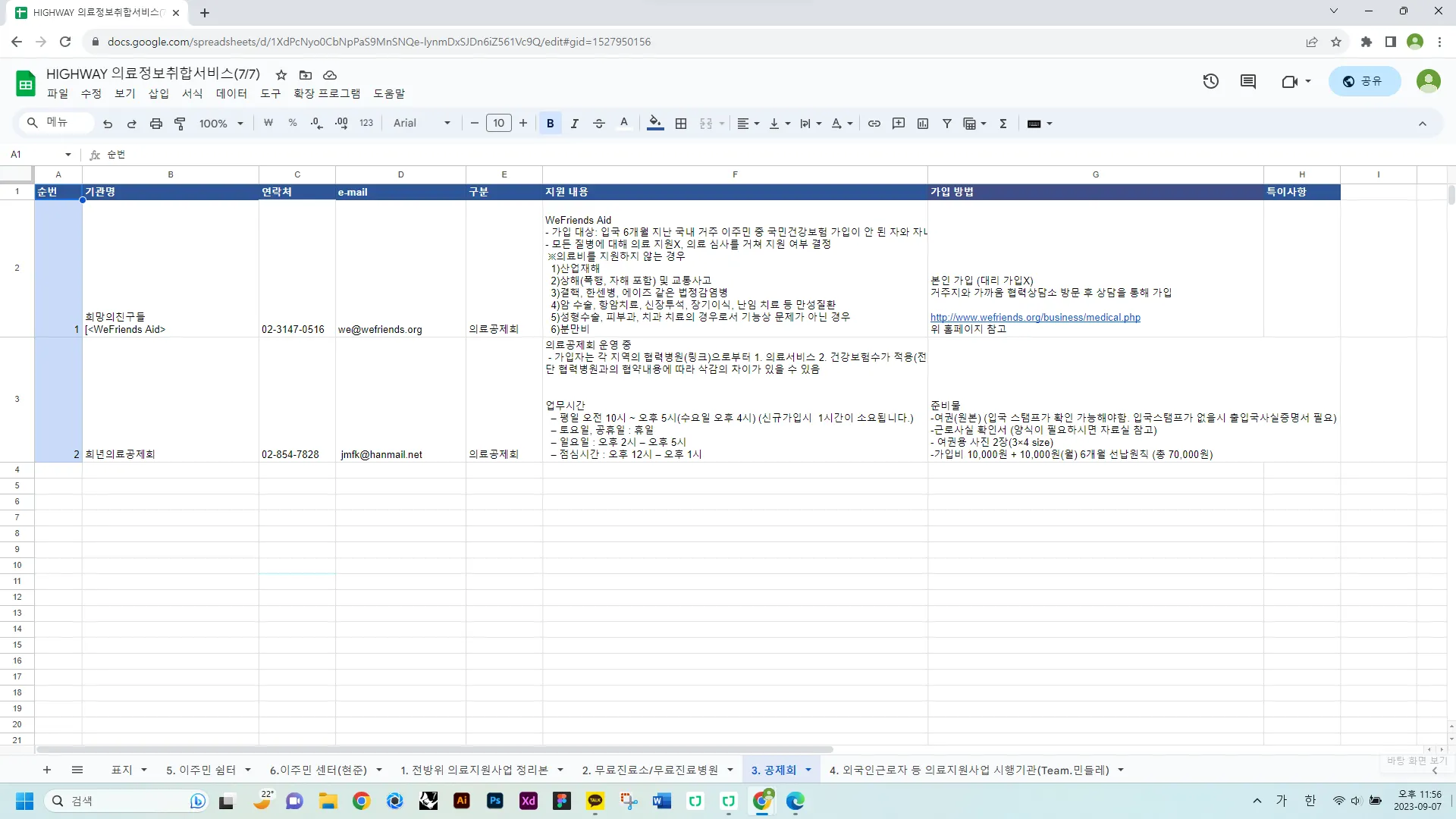Toggle bold formatting
Image resolution: width=1456 pixels, height=819 pixels.
550,124
